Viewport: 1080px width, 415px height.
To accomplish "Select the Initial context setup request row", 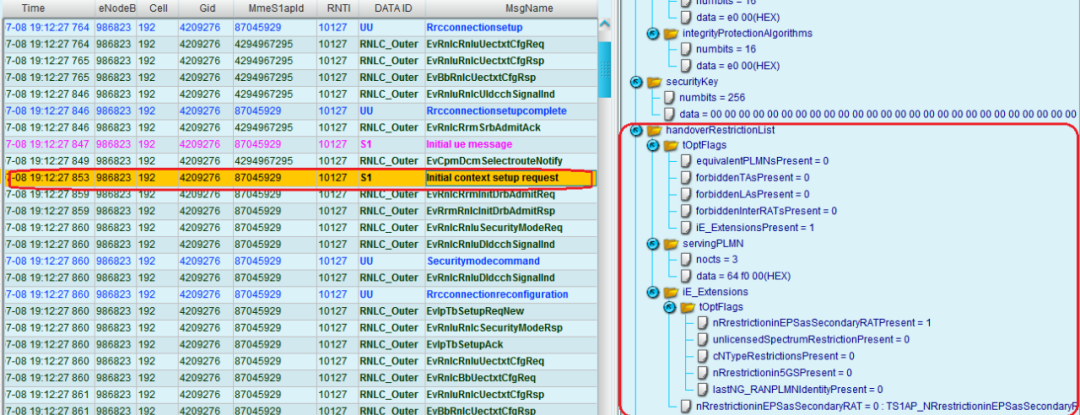I will point(300,178).
